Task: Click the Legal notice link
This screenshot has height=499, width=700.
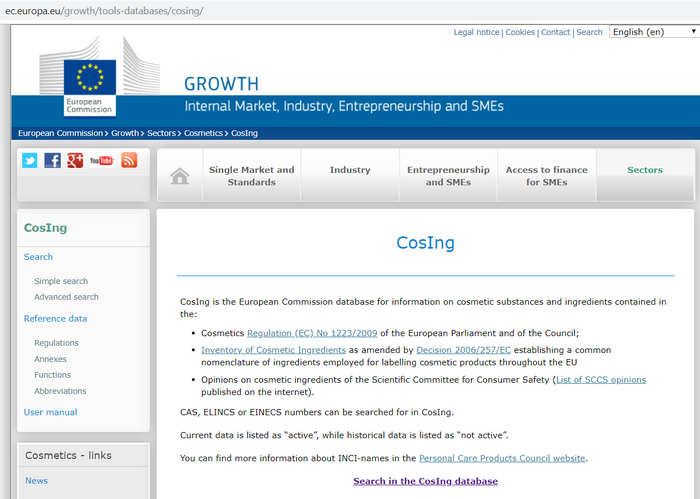Action: tap(476, 32)
